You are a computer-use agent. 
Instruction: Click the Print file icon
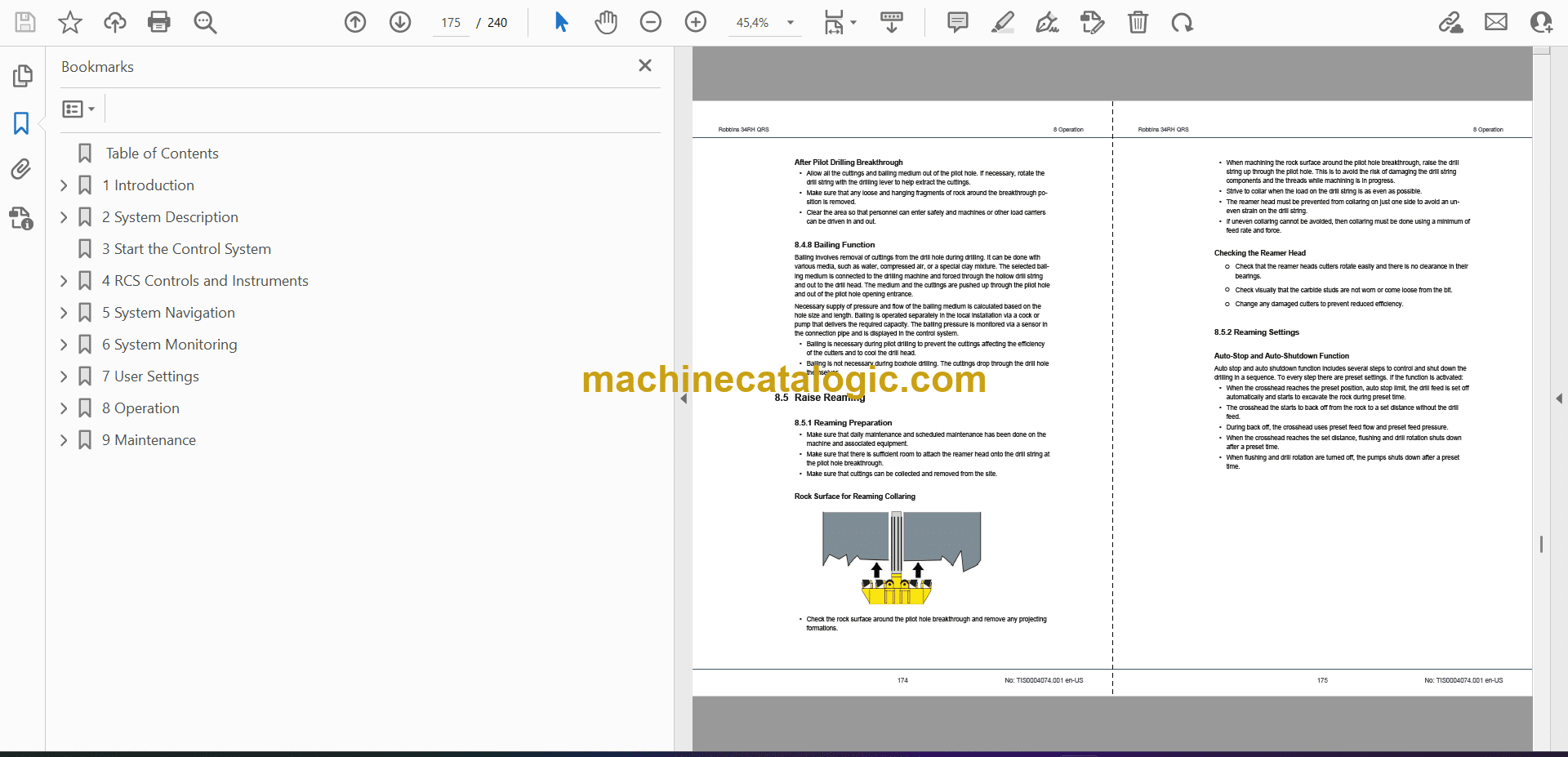pyautogui.click(x=159, y=22)
